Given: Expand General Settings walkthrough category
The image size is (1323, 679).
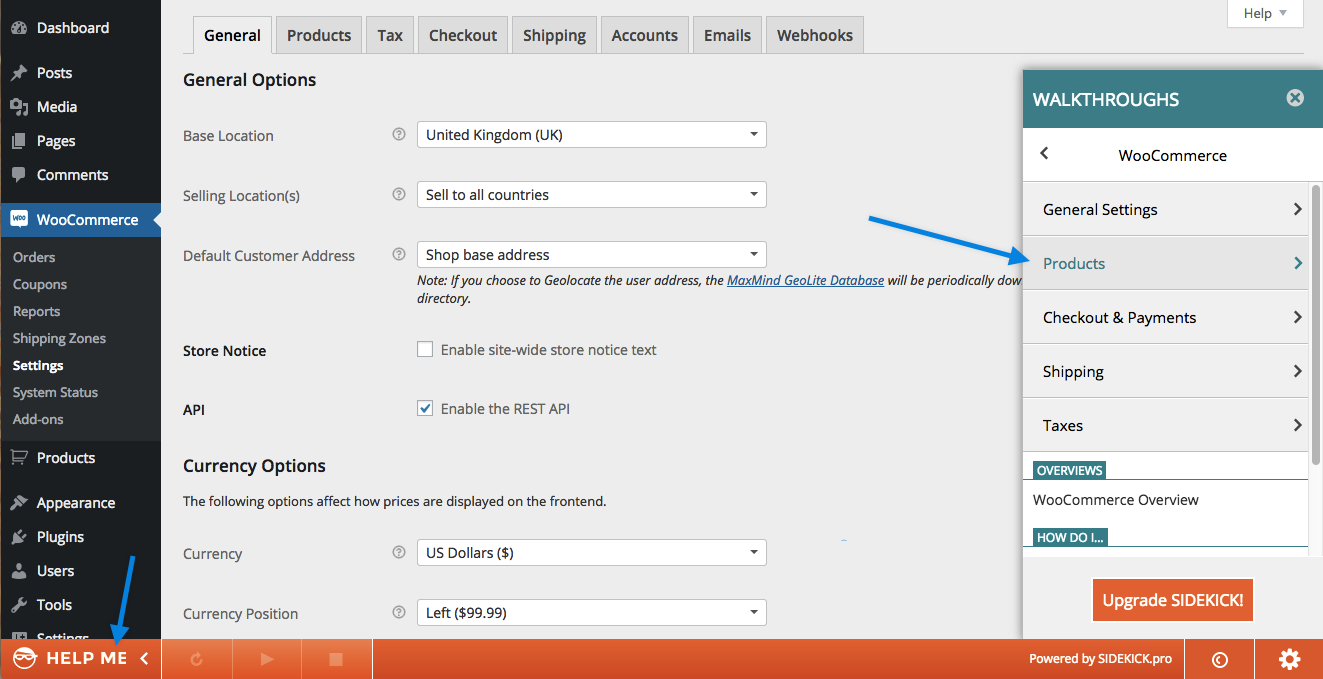Looking at the screenshot, I should click(x=1166, y=209).
